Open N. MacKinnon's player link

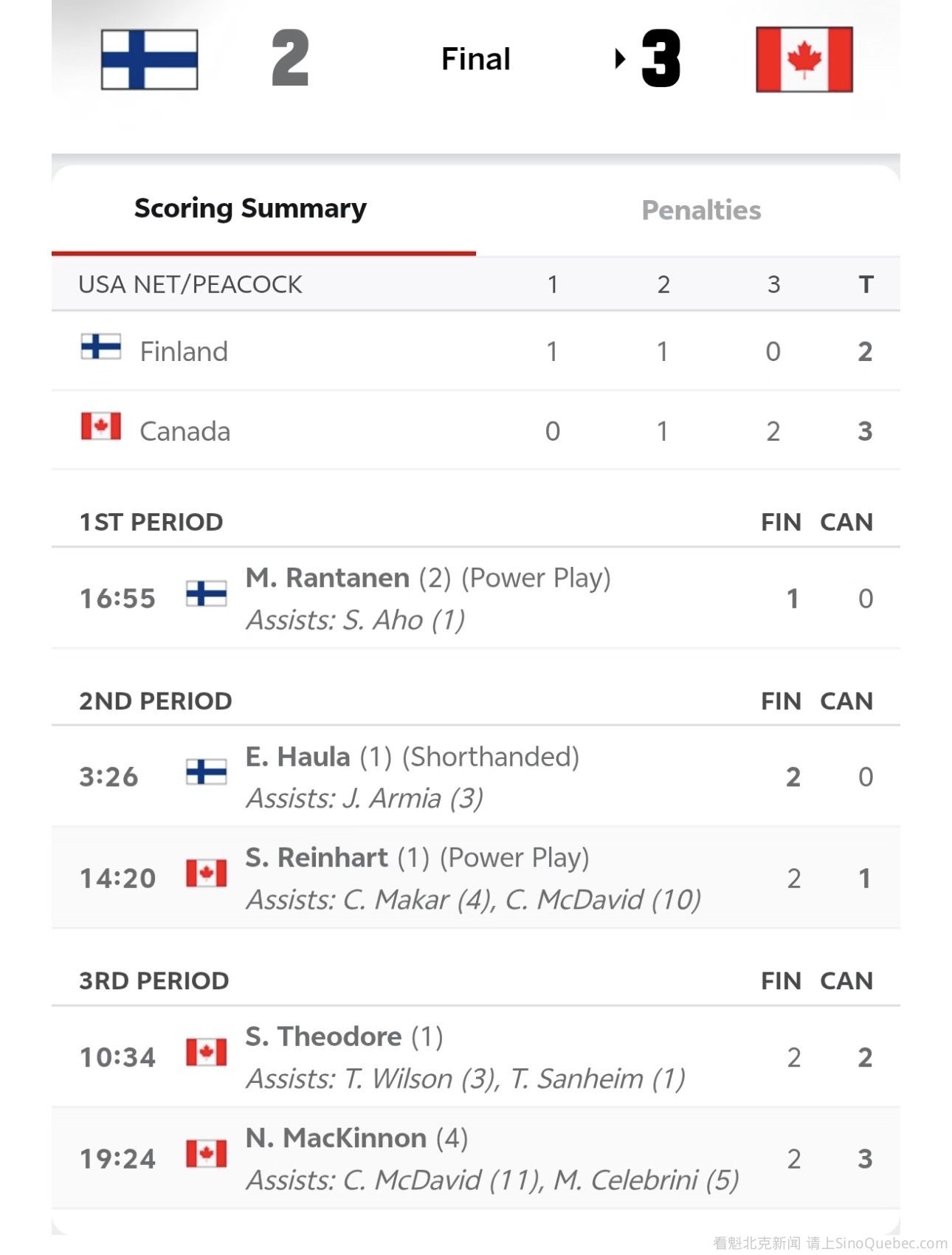336,1138
